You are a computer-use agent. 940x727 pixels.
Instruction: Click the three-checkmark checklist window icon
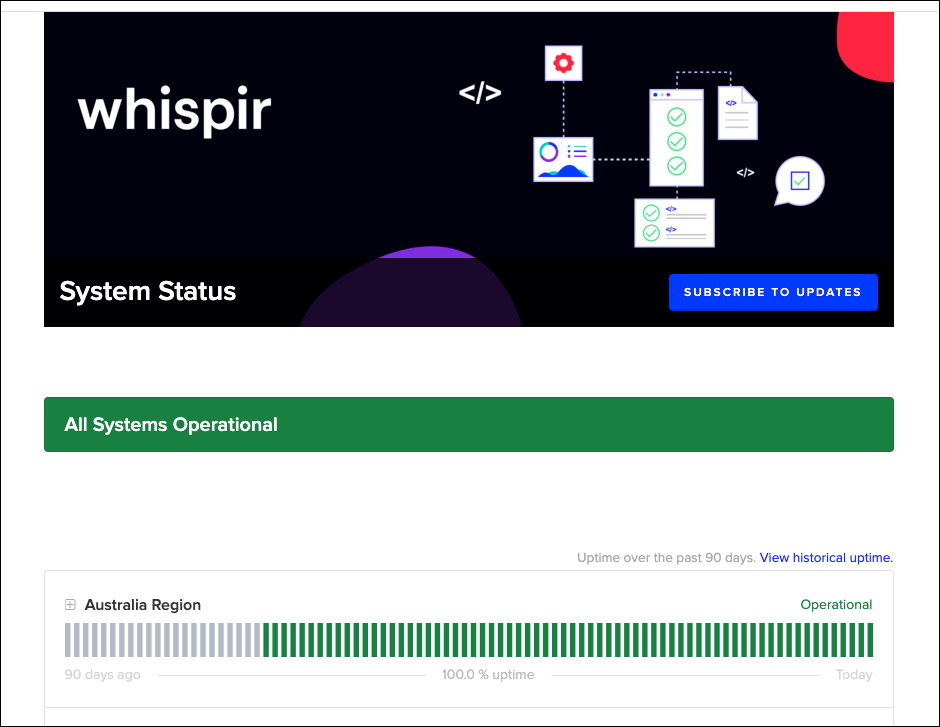pyautogui.click(x=677, y=138)
